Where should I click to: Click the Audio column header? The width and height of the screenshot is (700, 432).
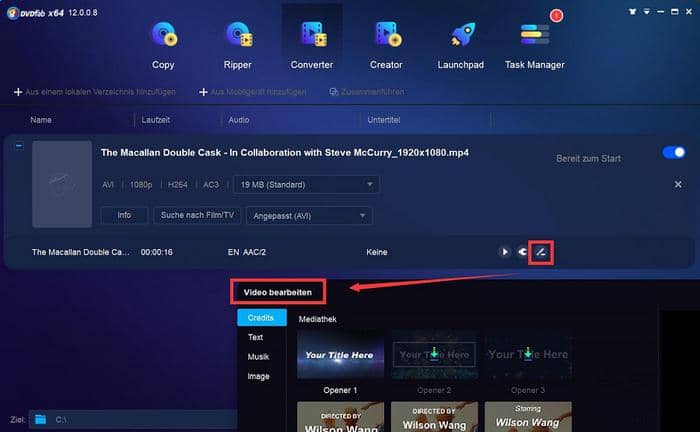[239, 120]
